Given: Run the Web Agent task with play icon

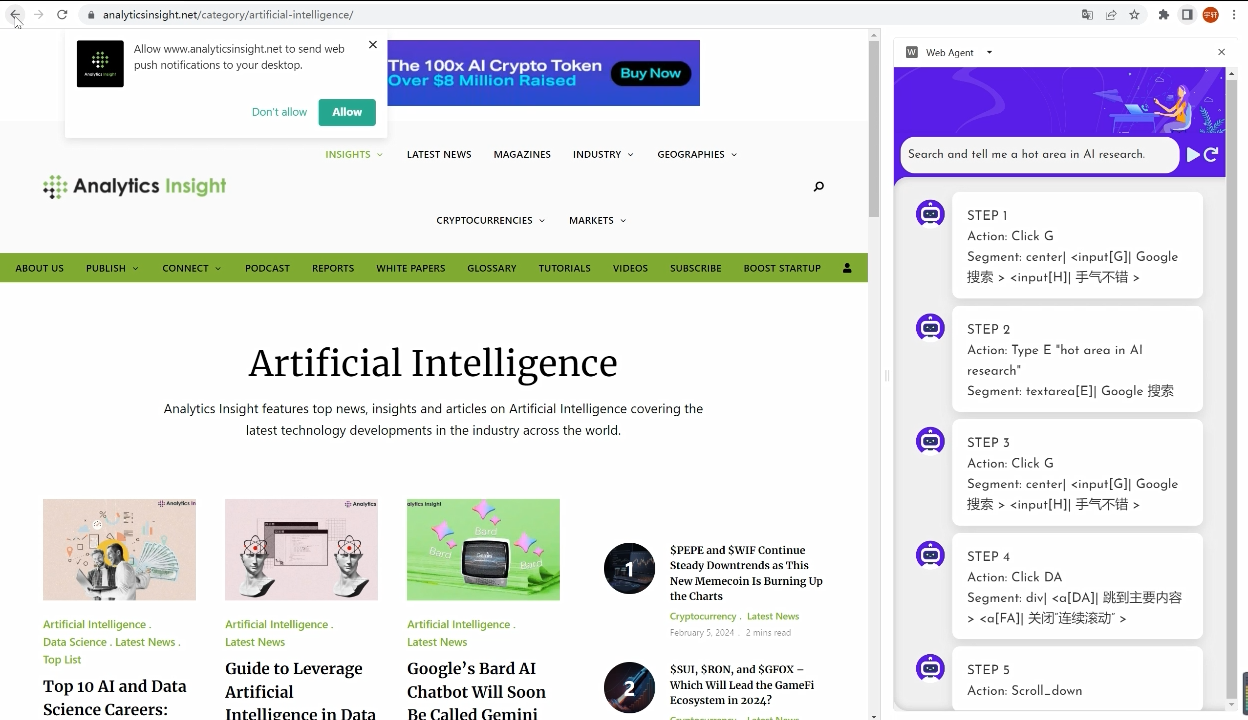Looking at the screenshot, I should [1193, 155].
